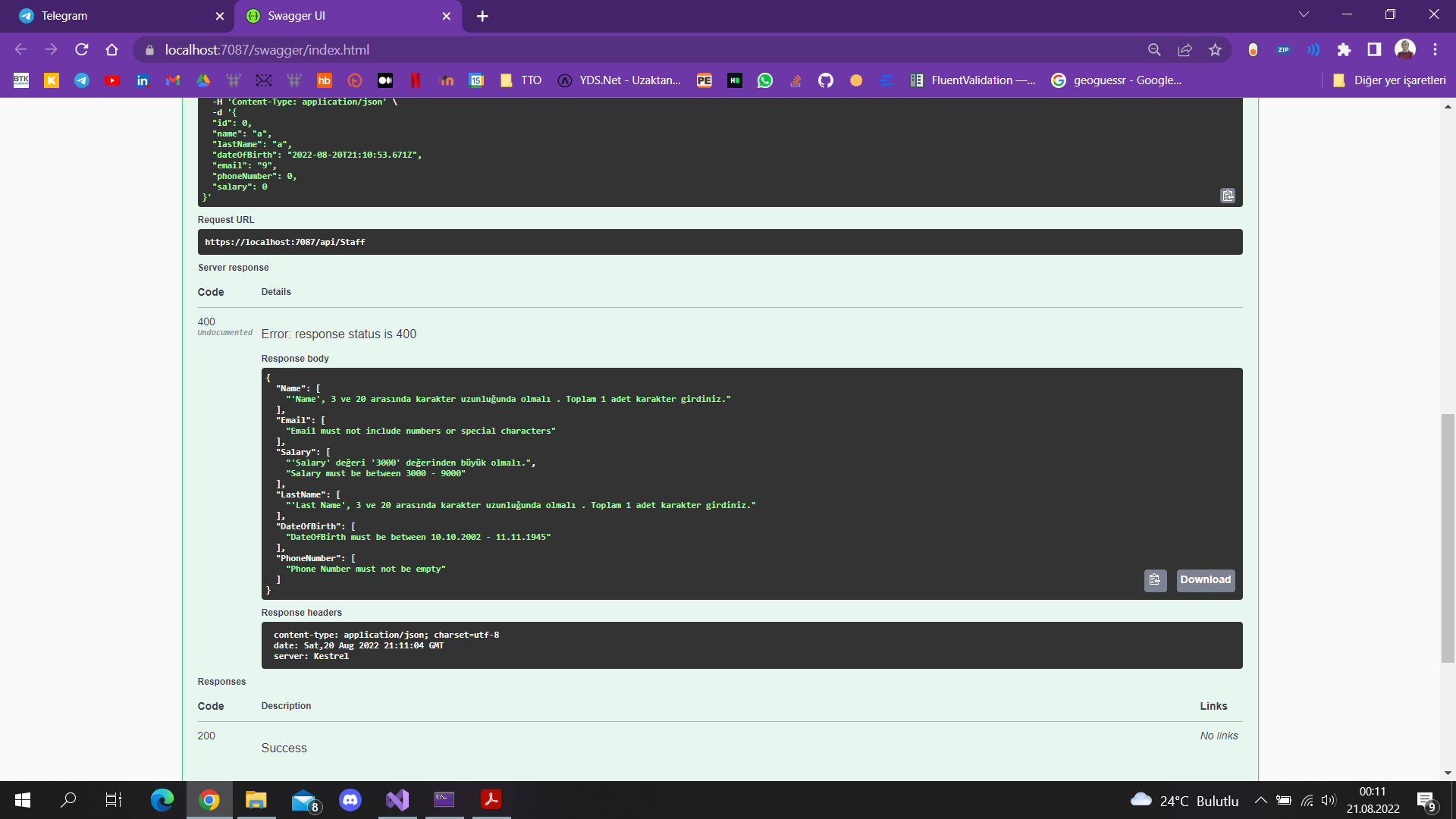1456x819 pixels.
Task: Open tab search dropdown
Action: [x=1304, y=14]
